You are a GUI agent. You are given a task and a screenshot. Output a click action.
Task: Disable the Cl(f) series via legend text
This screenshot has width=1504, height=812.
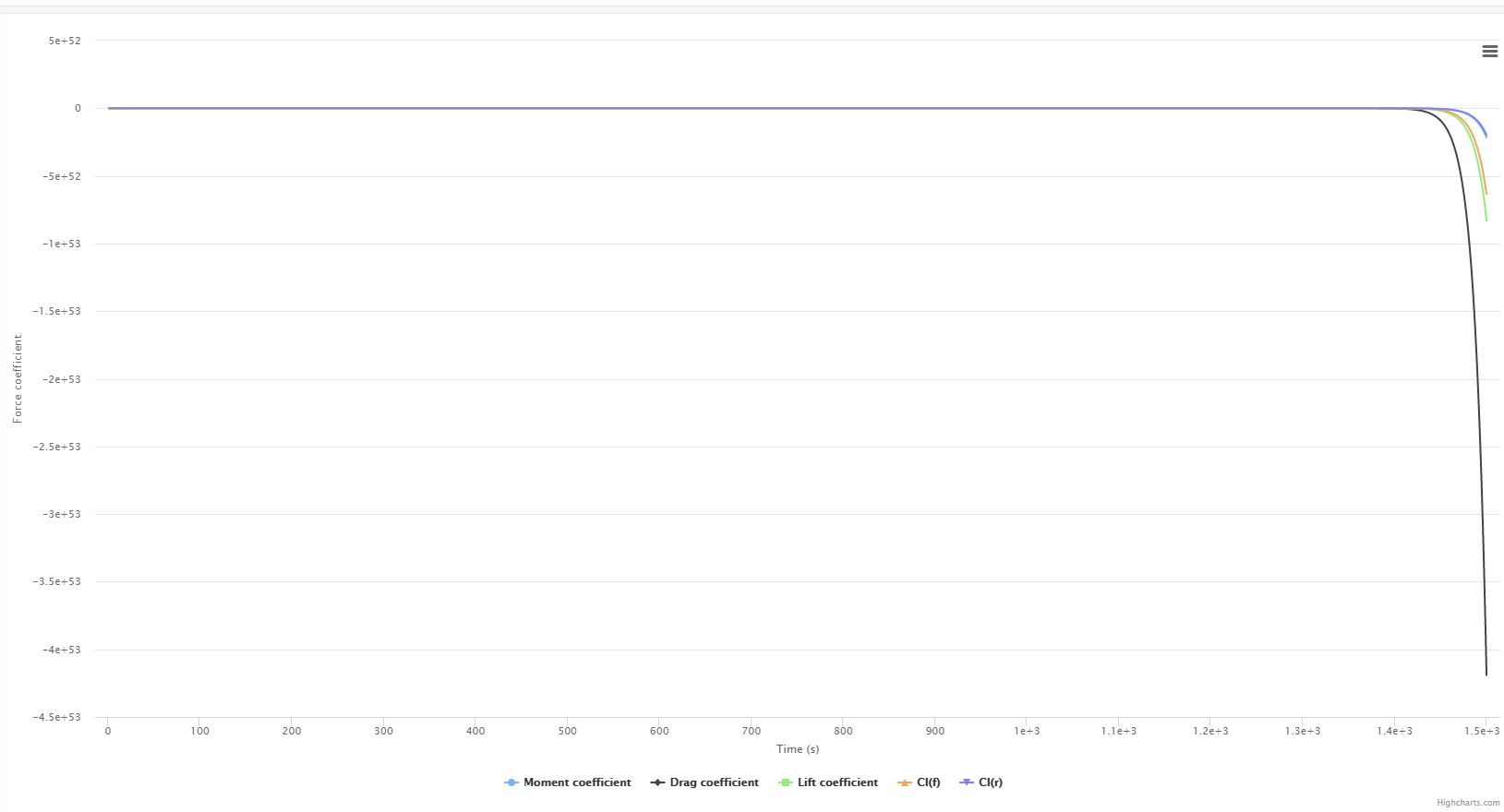(x=928, y=782)
